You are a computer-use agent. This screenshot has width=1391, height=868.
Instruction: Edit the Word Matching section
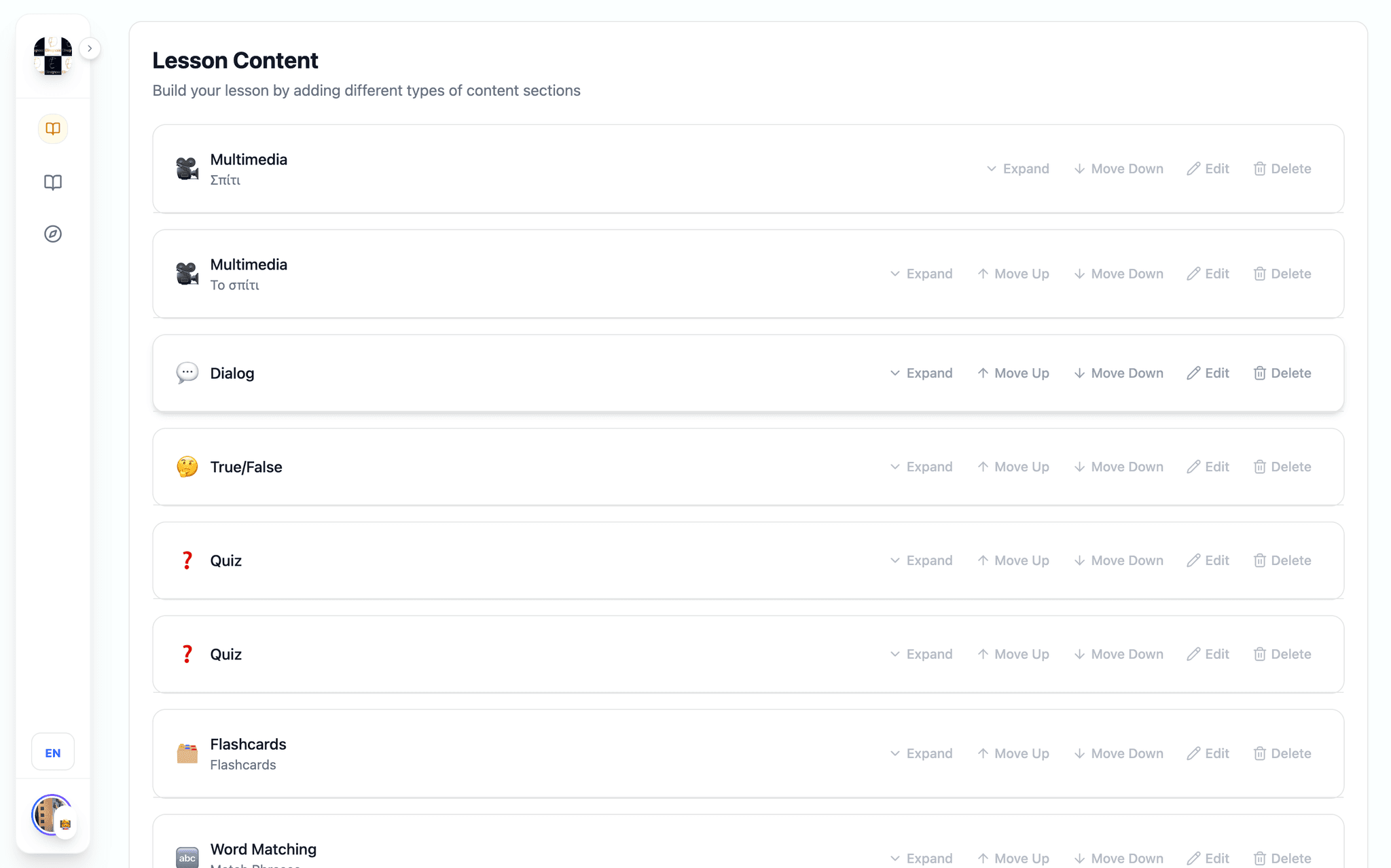1208,858
